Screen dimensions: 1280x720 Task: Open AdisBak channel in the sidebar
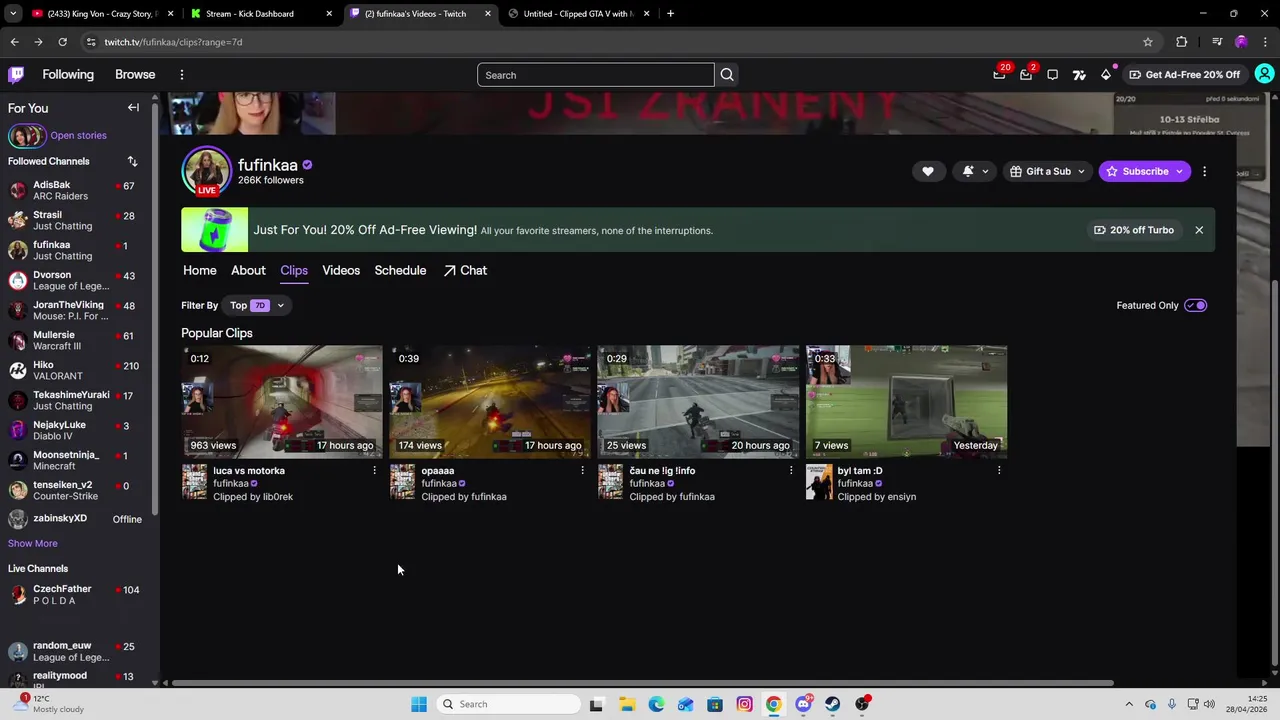(x=76, y=190)
